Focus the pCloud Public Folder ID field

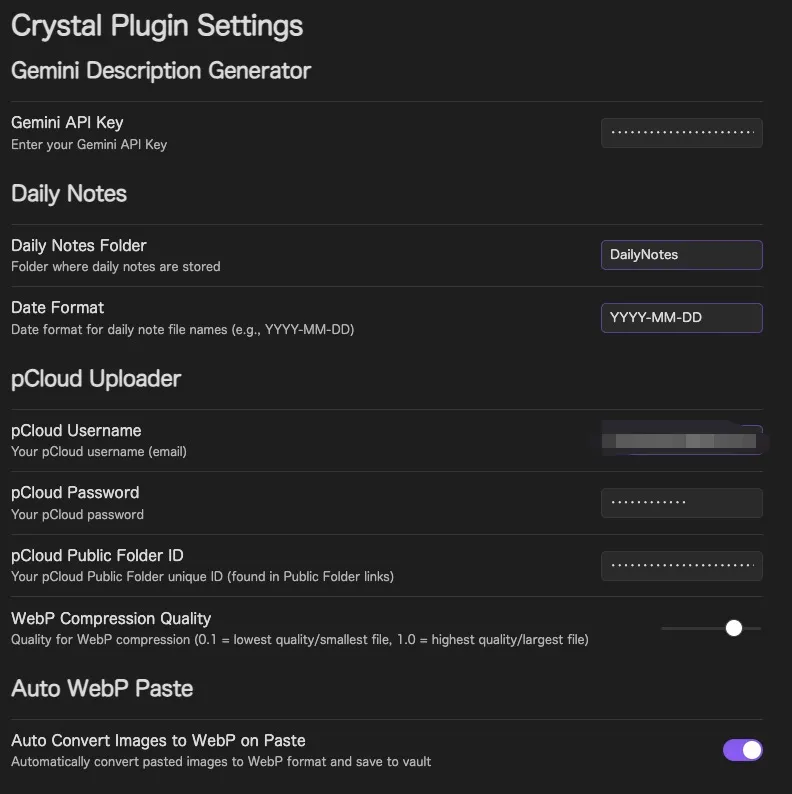[x=681, y=566]
